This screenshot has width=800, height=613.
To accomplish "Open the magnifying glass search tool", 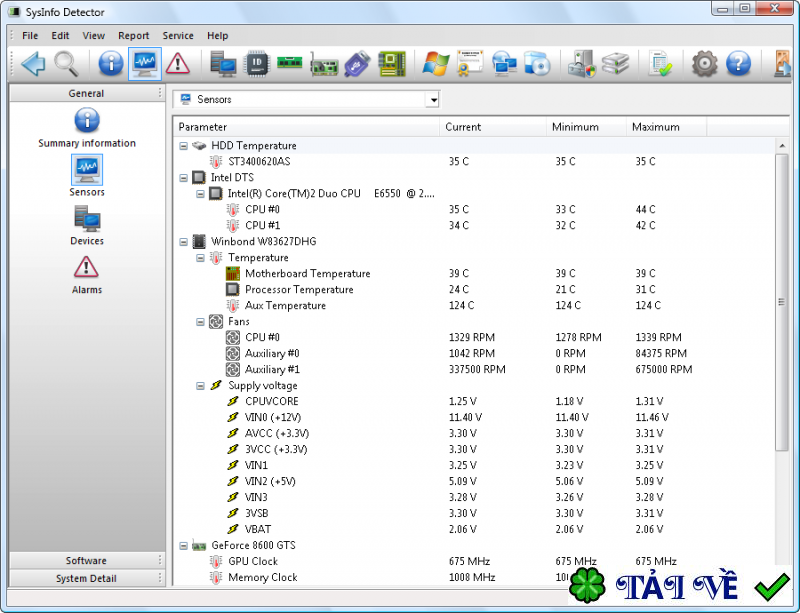I will tap(66, 64).
